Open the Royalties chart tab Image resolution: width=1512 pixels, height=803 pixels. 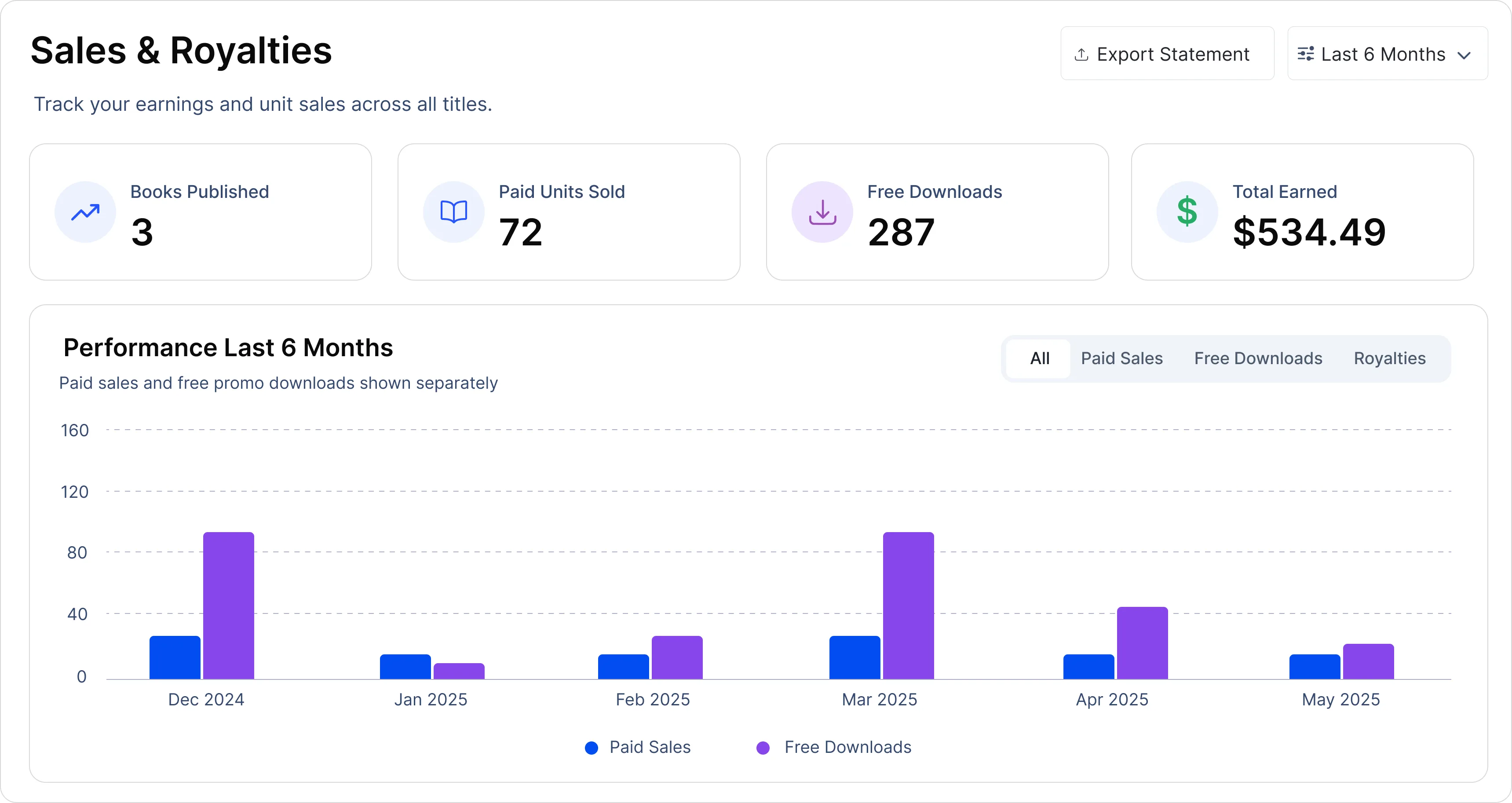(1389, 359)
